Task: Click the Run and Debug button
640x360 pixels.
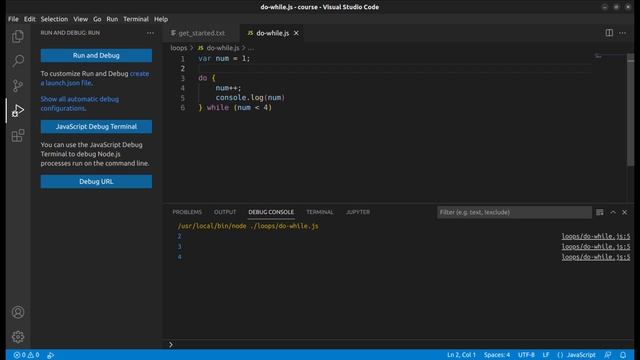Action: (x=96, y=56)
